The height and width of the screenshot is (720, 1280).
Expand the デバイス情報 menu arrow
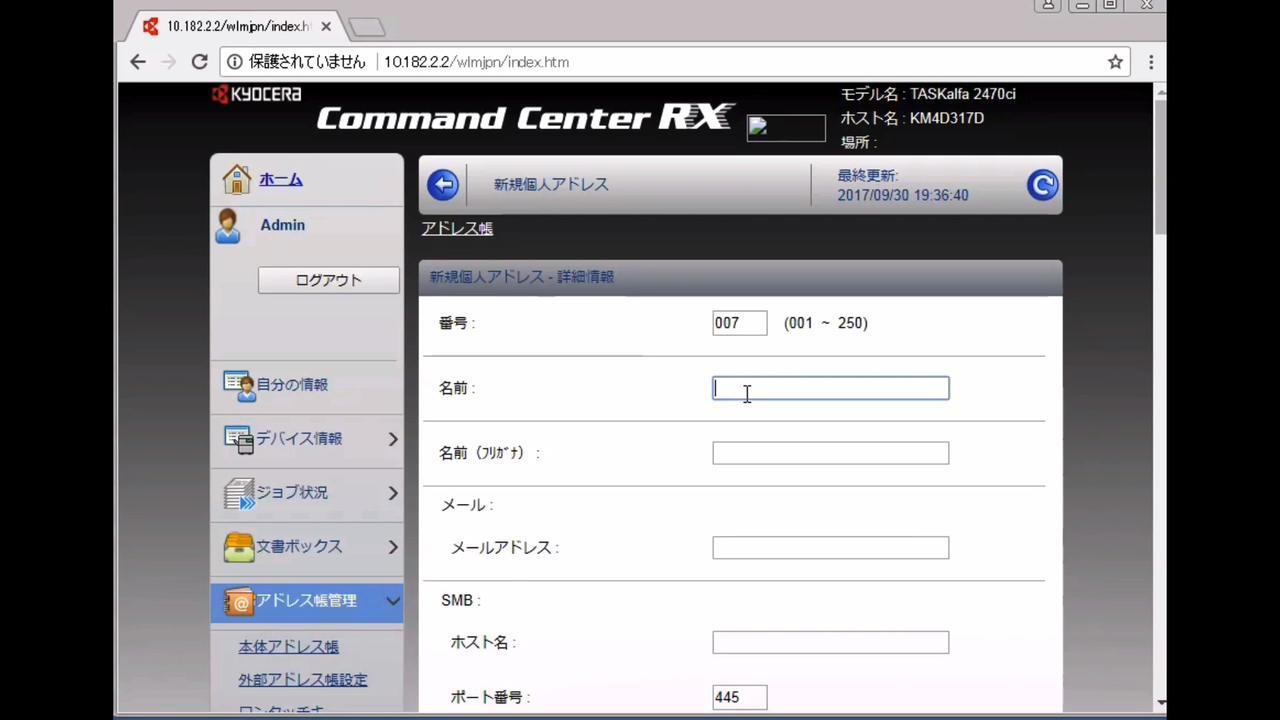393,439
